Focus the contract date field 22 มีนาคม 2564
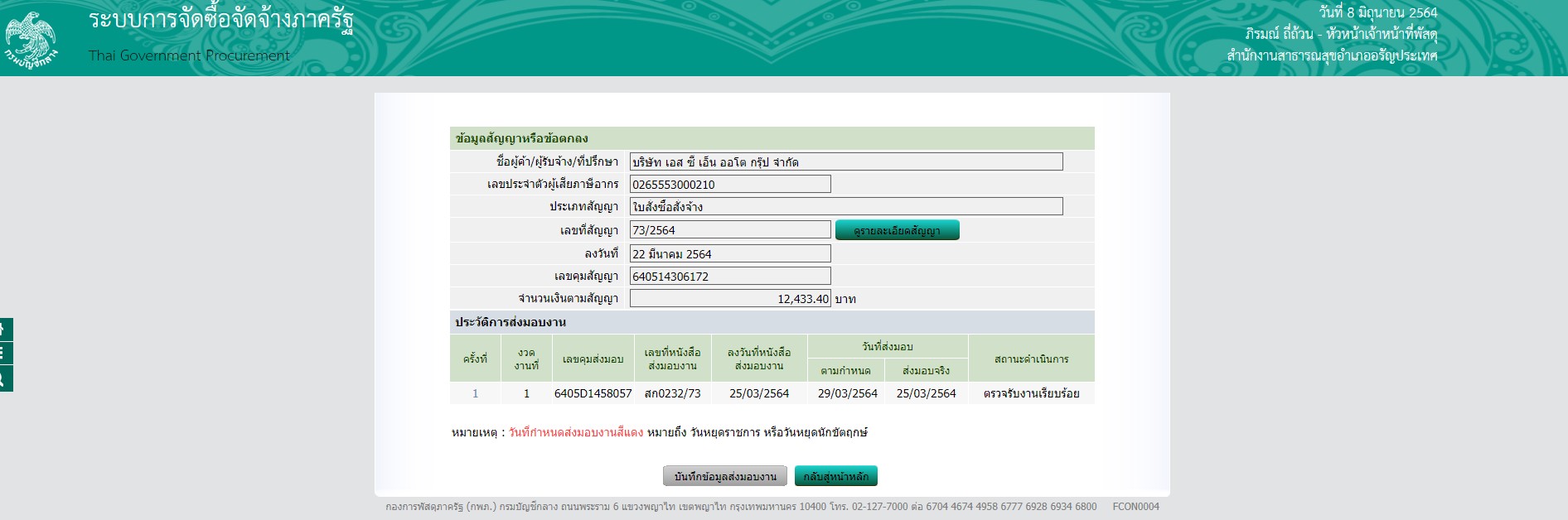This screenshot has width=1568, height=520. pyautogui.click(x=729, y=253)
